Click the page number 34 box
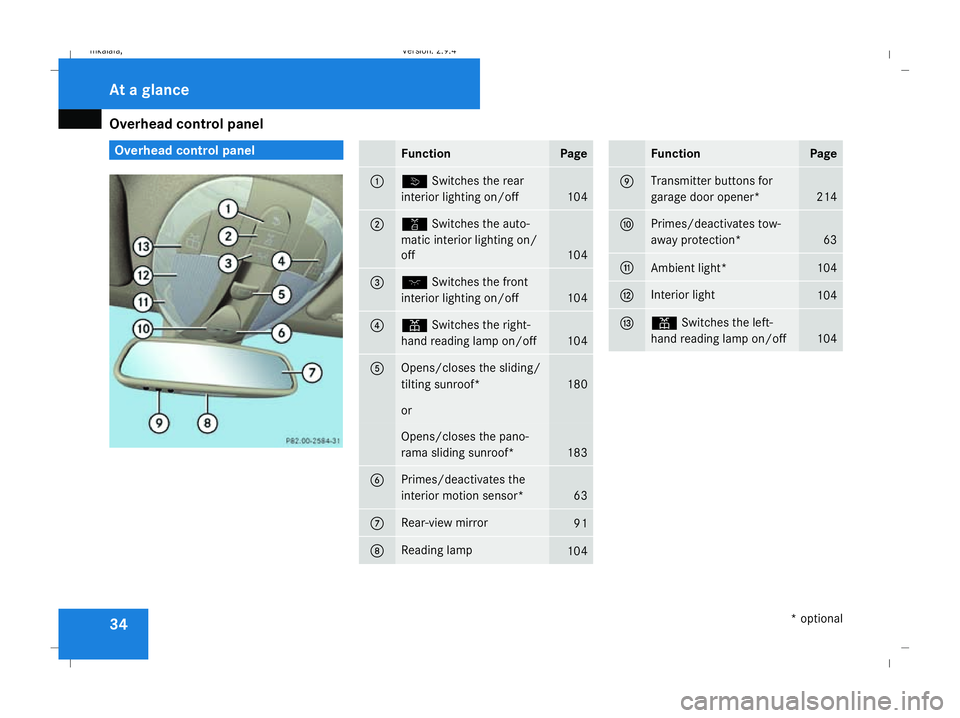This screenshot has width=960, height=718. (x=103, y=633)
